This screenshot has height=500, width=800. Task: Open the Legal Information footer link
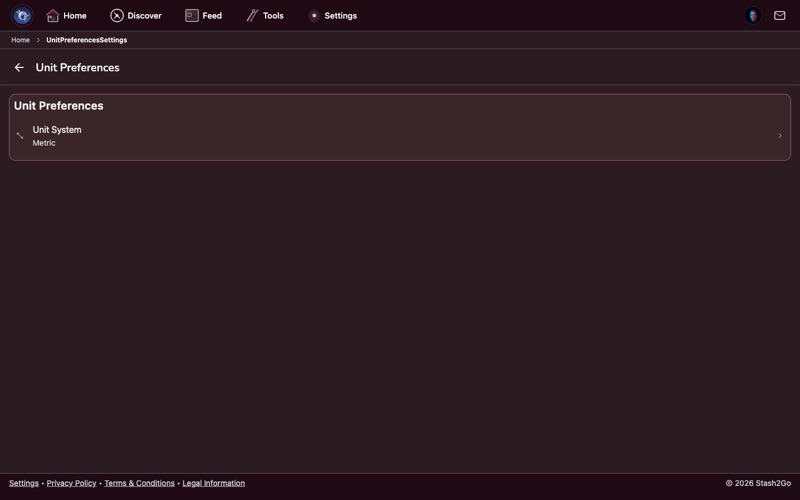click(x=213, y=483)
